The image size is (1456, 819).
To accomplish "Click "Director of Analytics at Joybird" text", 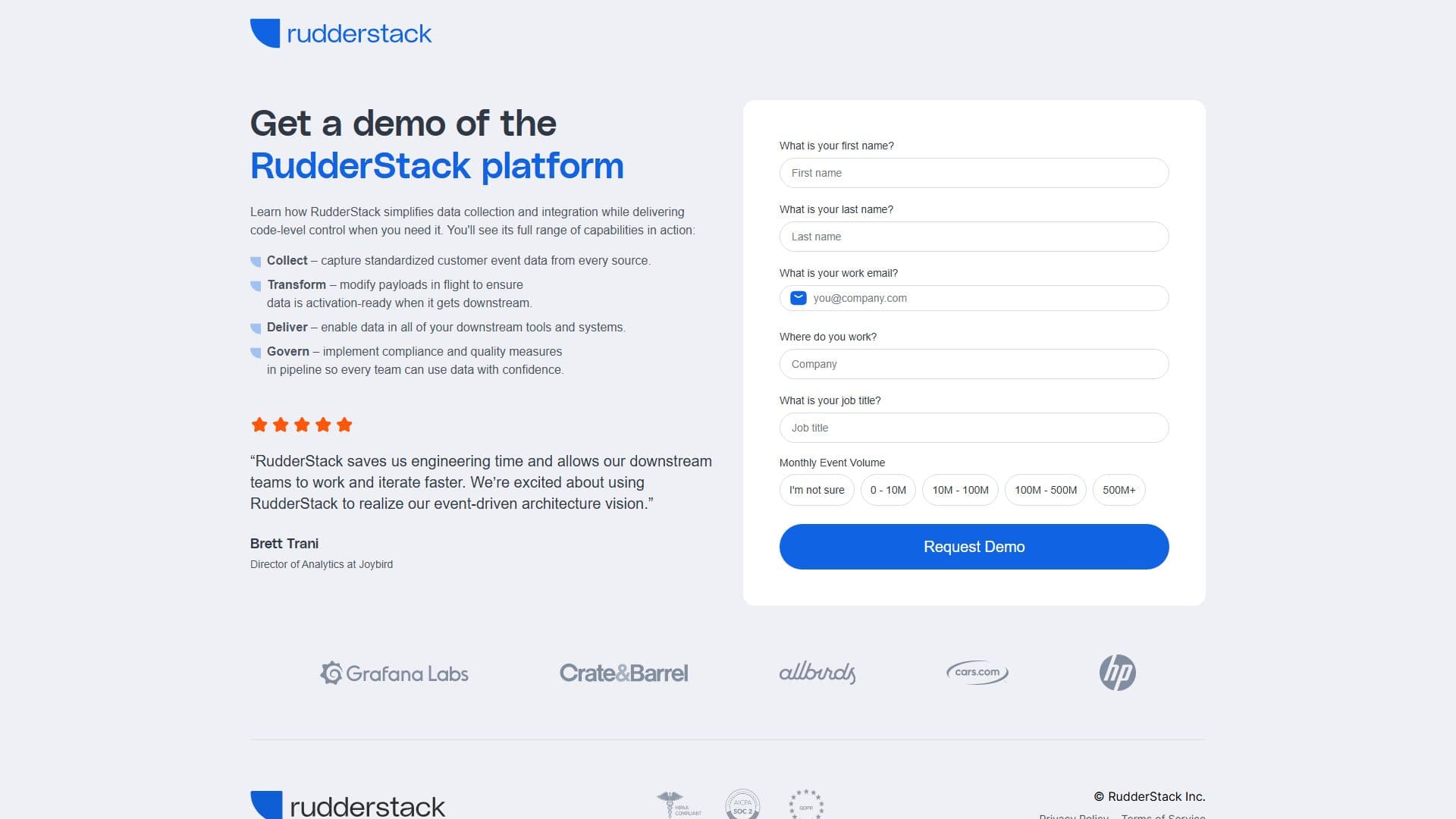I will click(322, 564).
